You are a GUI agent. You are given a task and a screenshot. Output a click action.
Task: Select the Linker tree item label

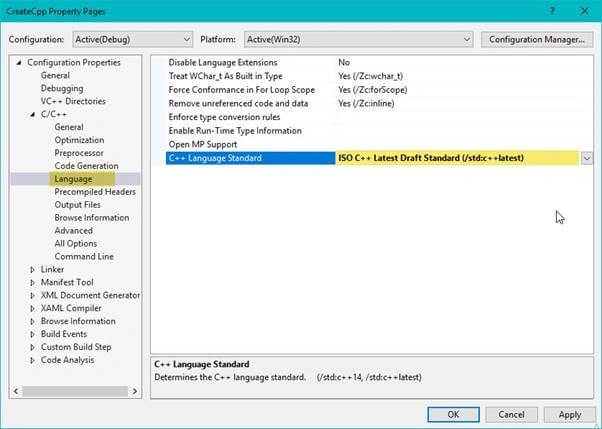coord(52,269)
